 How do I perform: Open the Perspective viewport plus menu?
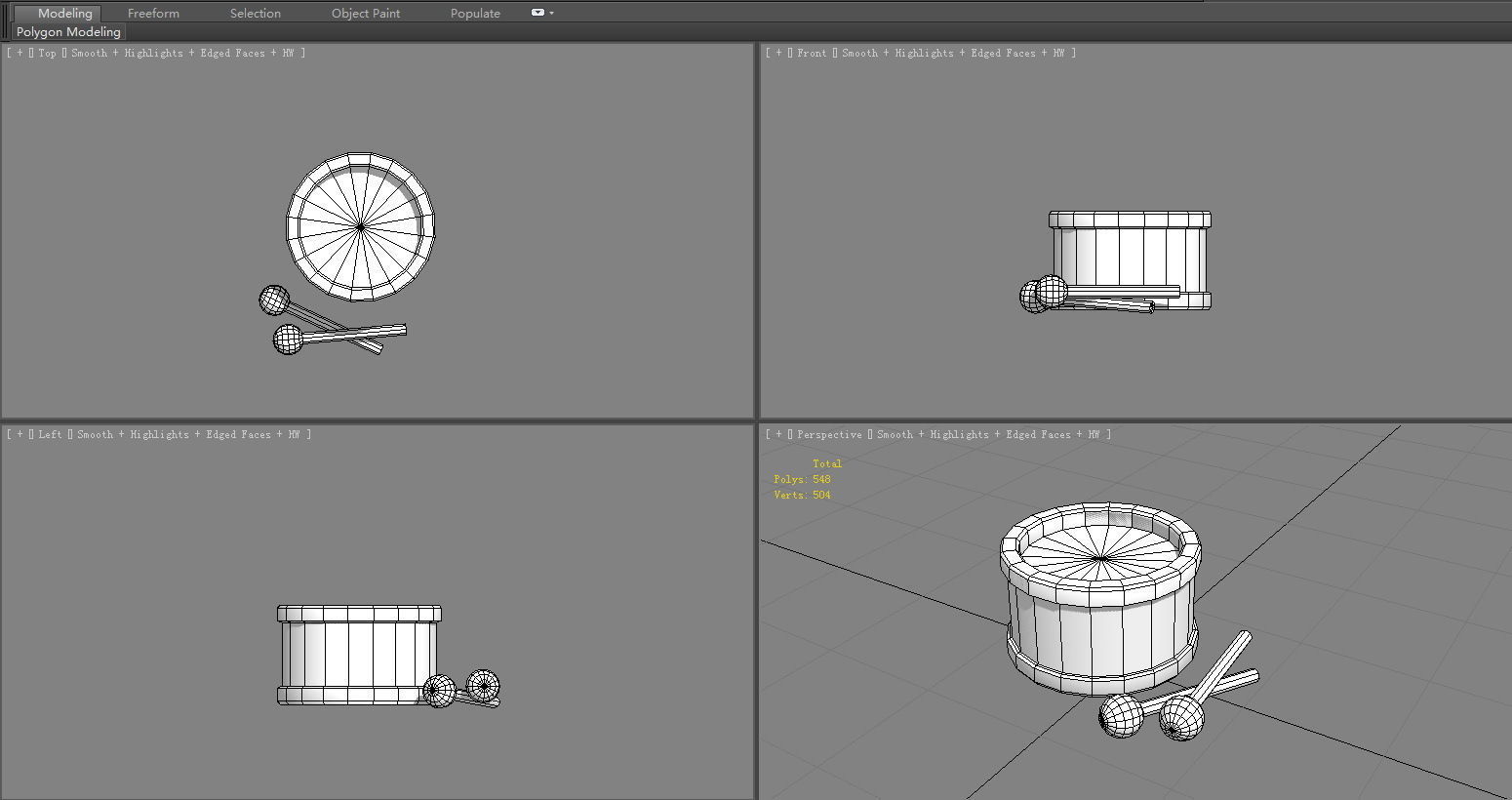[778, 435]
